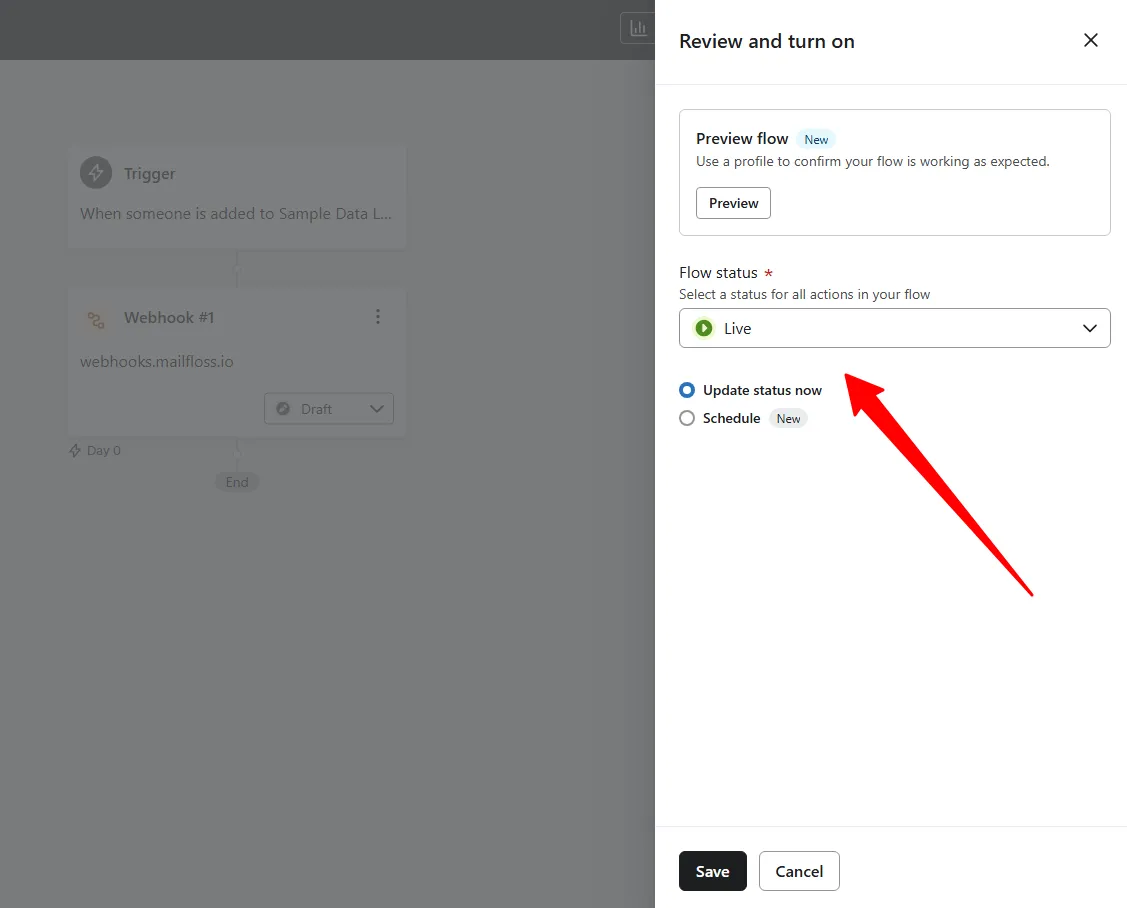The height and width of the screenshot is (908, 1127).
Task: Click the Webhook #1 title
Action: point(169,318)
